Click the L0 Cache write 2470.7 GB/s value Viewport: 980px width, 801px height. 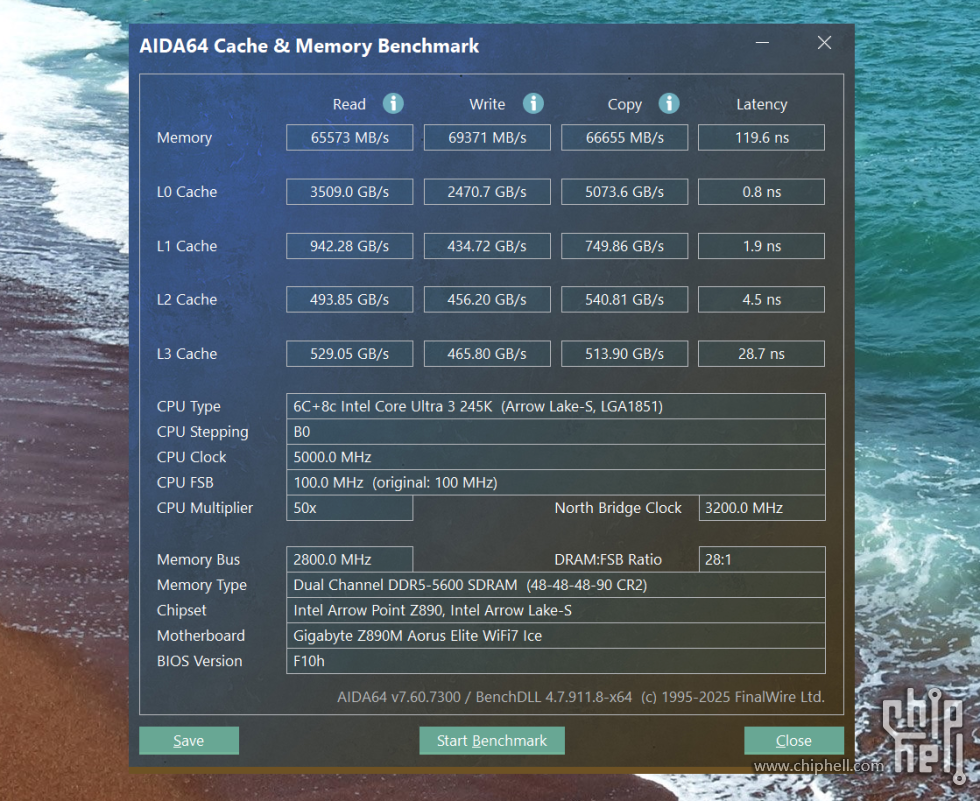(487, 192)
